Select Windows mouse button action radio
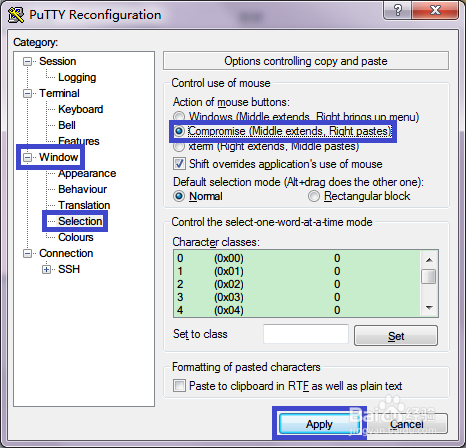Screen dimensions: 466x448 [x=179, y=117]
